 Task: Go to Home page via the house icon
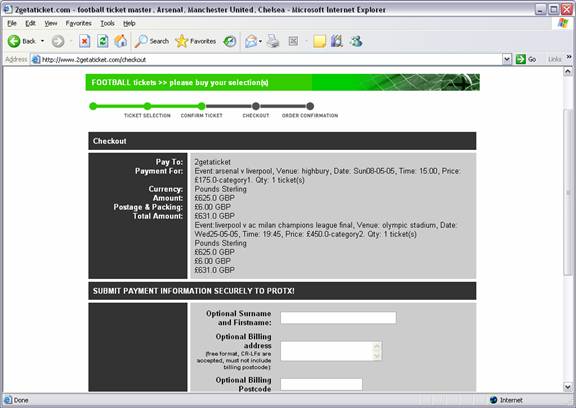click(120, 41)
